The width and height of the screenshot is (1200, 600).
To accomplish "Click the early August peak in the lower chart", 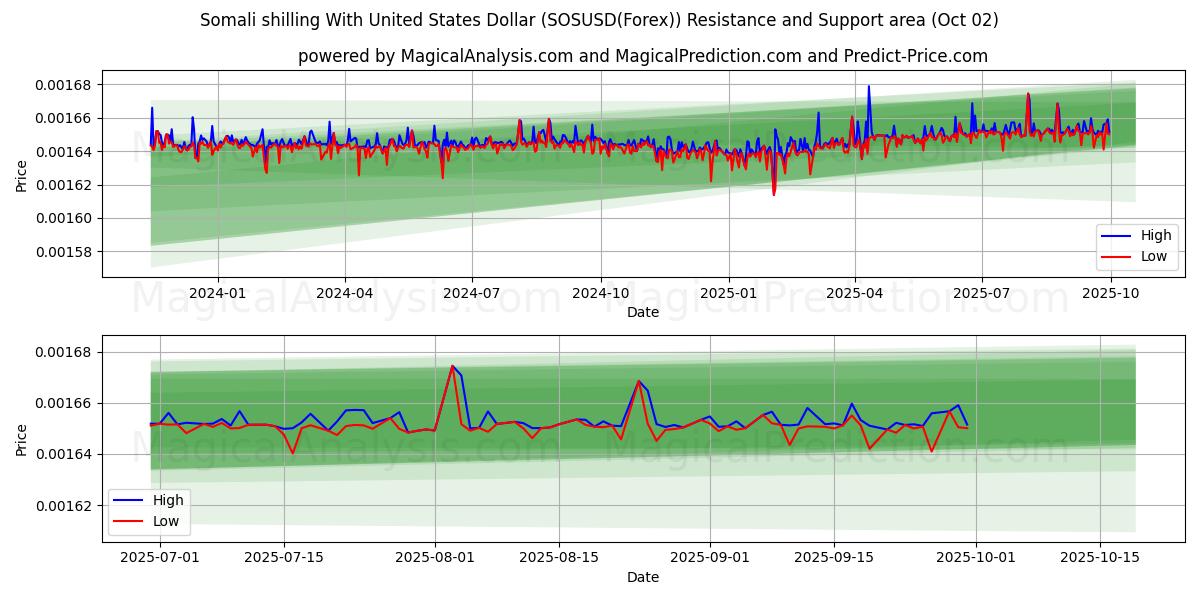I will (452, 366).
